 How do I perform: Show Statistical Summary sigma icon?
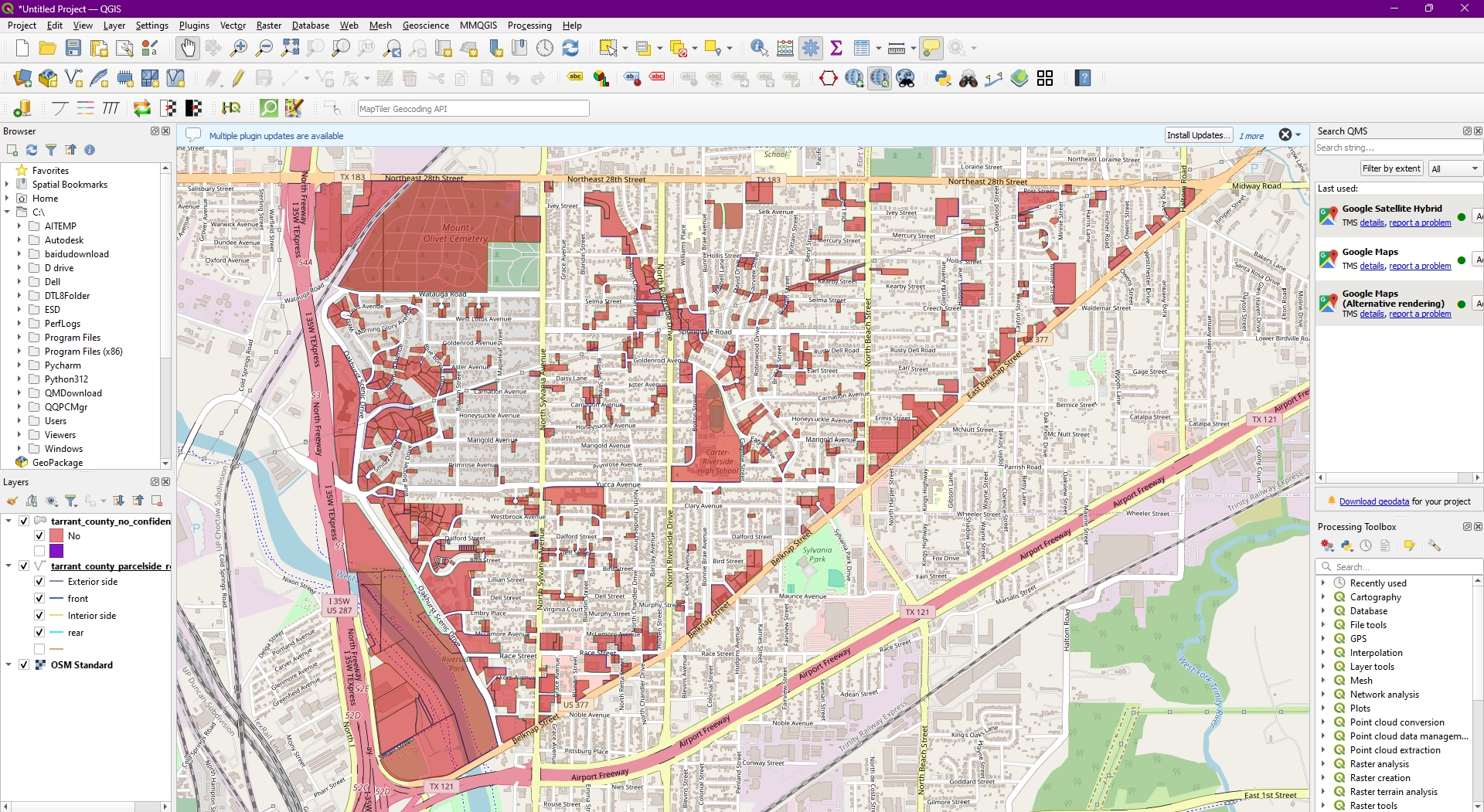pos(836,48)
